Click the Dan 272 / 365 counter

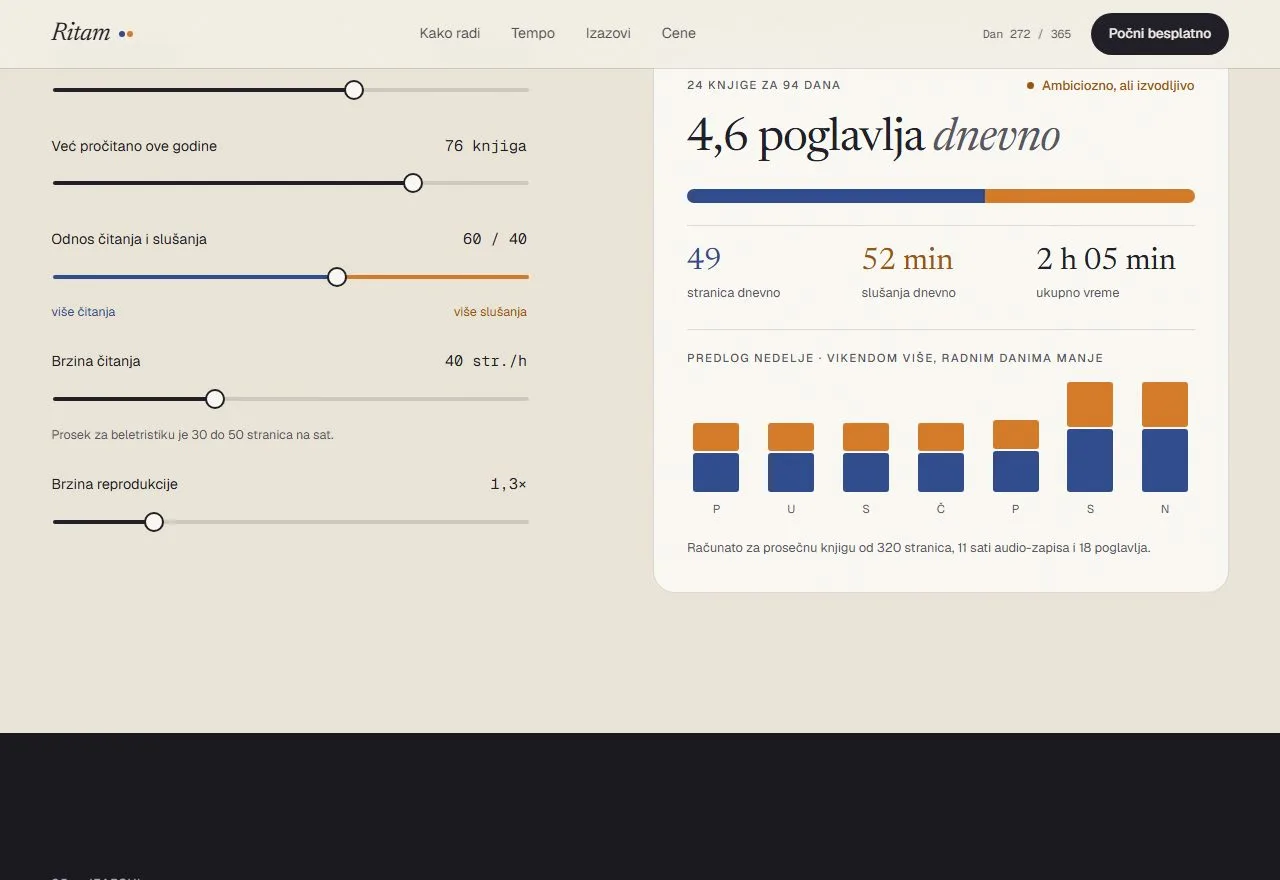1027,34
